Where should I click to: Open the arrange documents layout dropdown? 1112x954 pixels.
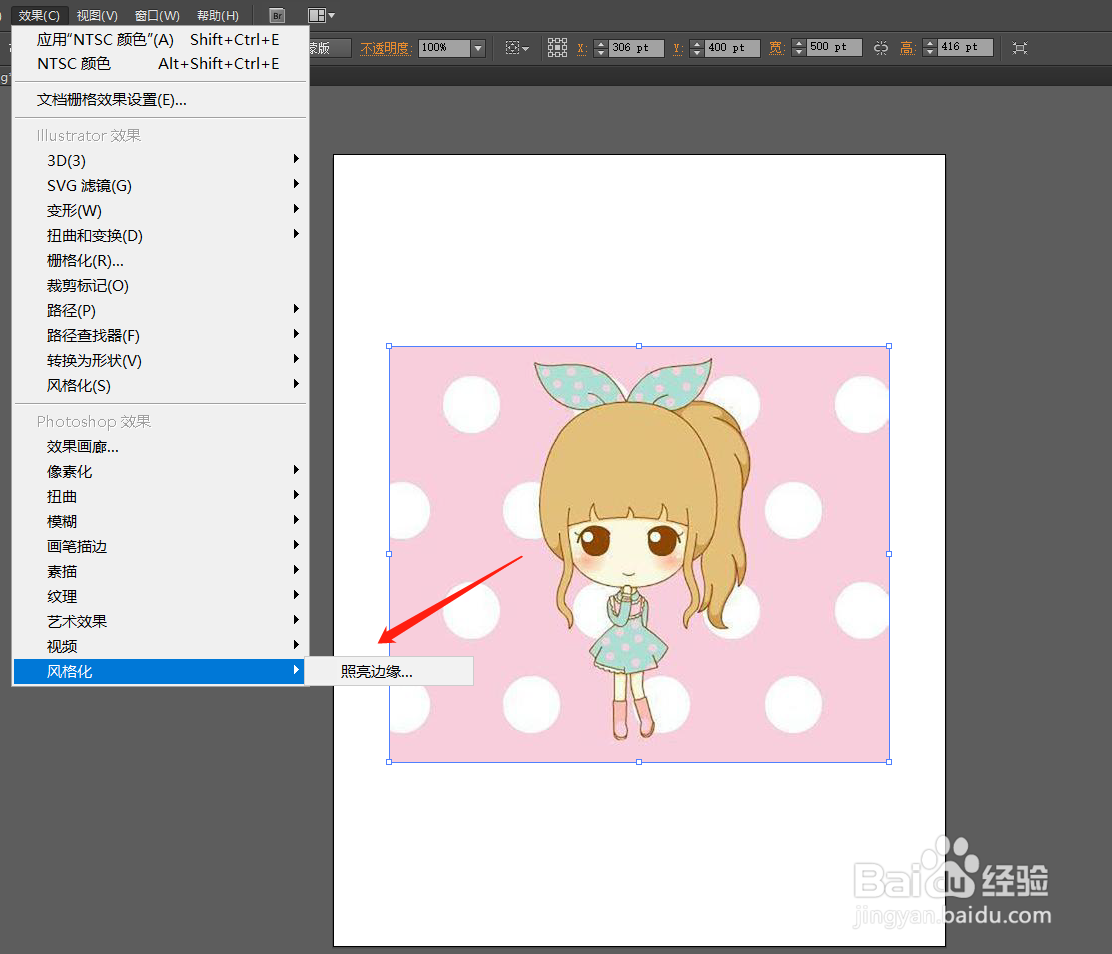tap(321, 15)
